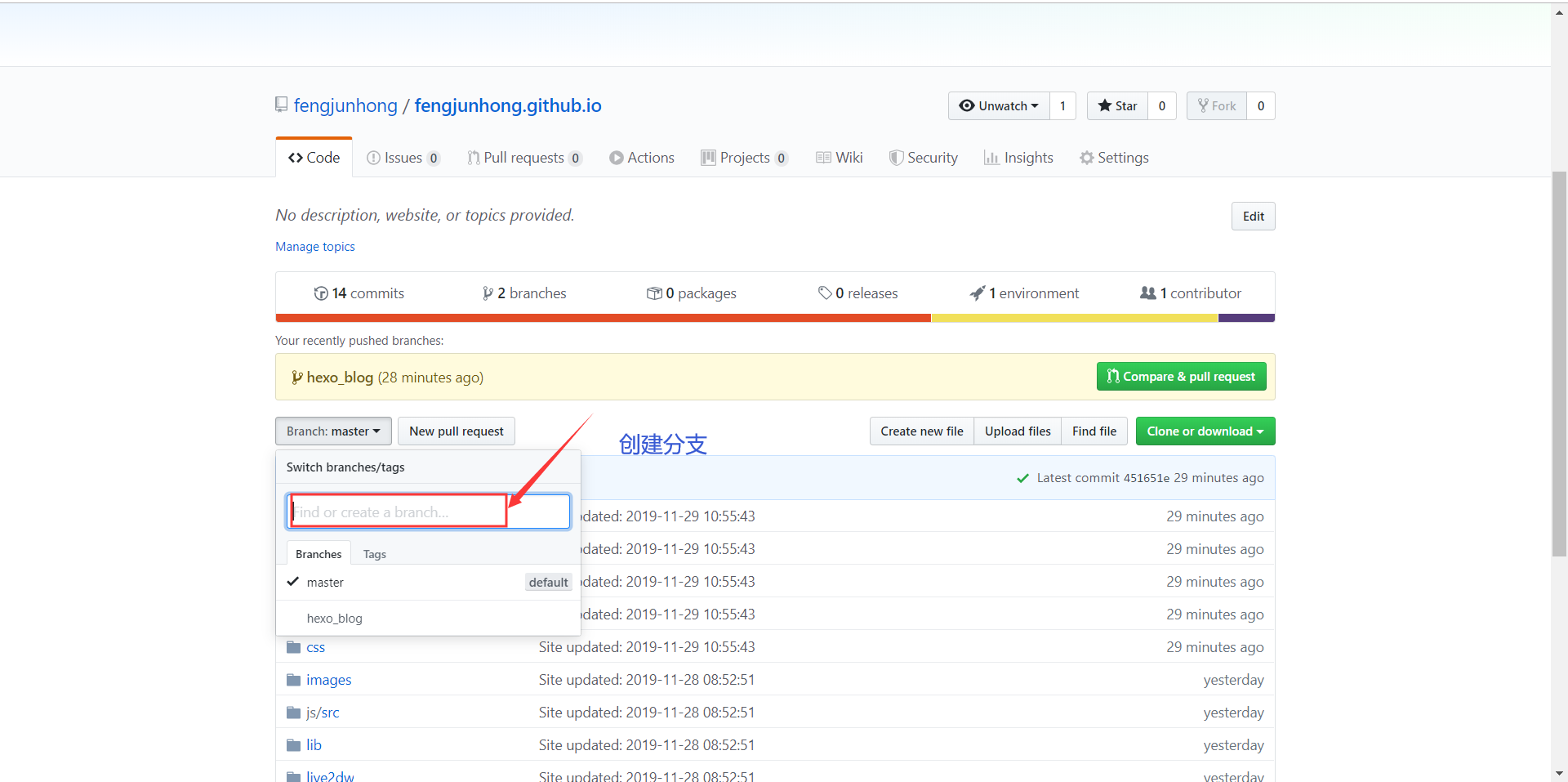Open the Insights tab
The height and width of the screenshot is (782, 1568).
pyautogui.click(x=1018, y=158)
